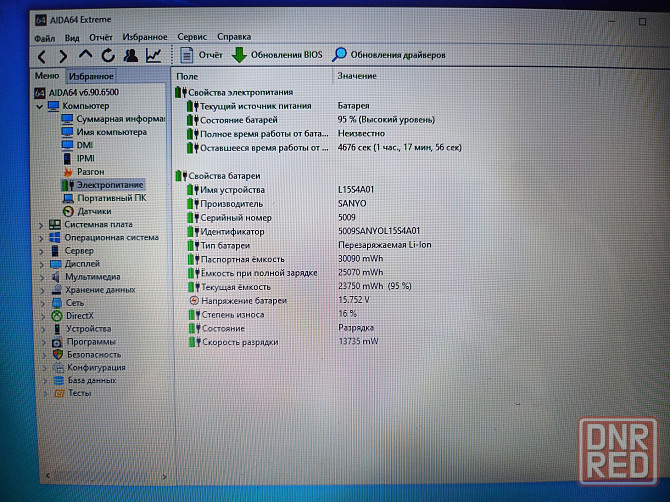Click the green download arrow icon
Image resolution: width=670 pixels, height=502 pixels.
[239, 55]
